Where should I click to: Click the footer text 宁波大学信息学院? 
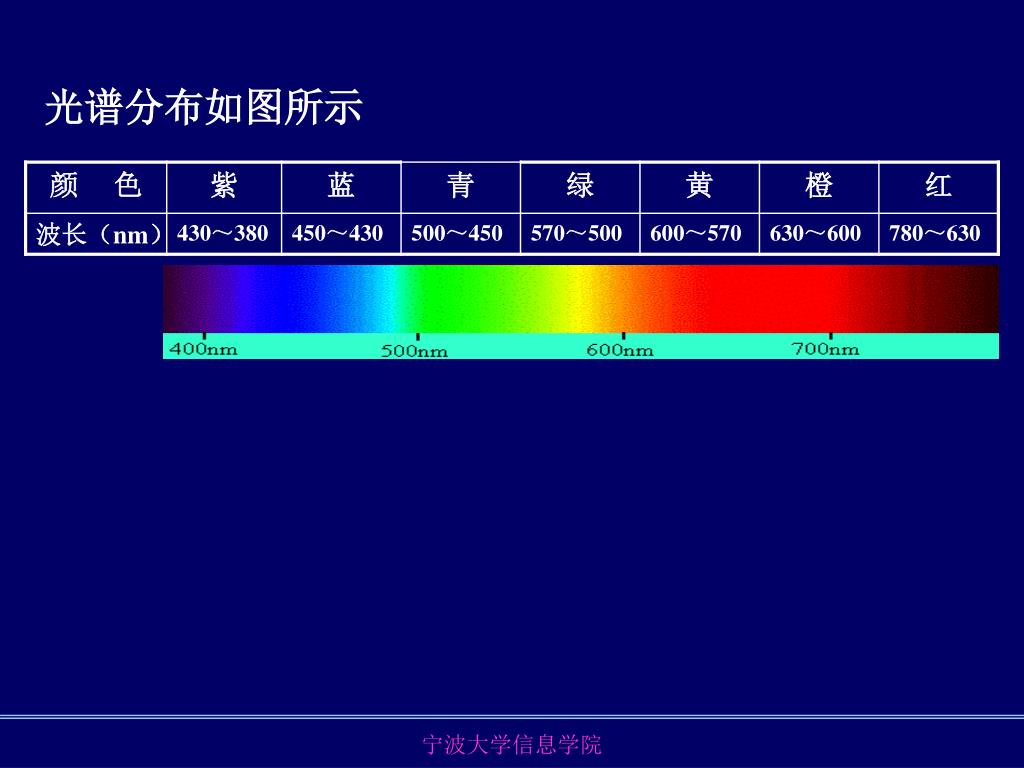(511, 744)
